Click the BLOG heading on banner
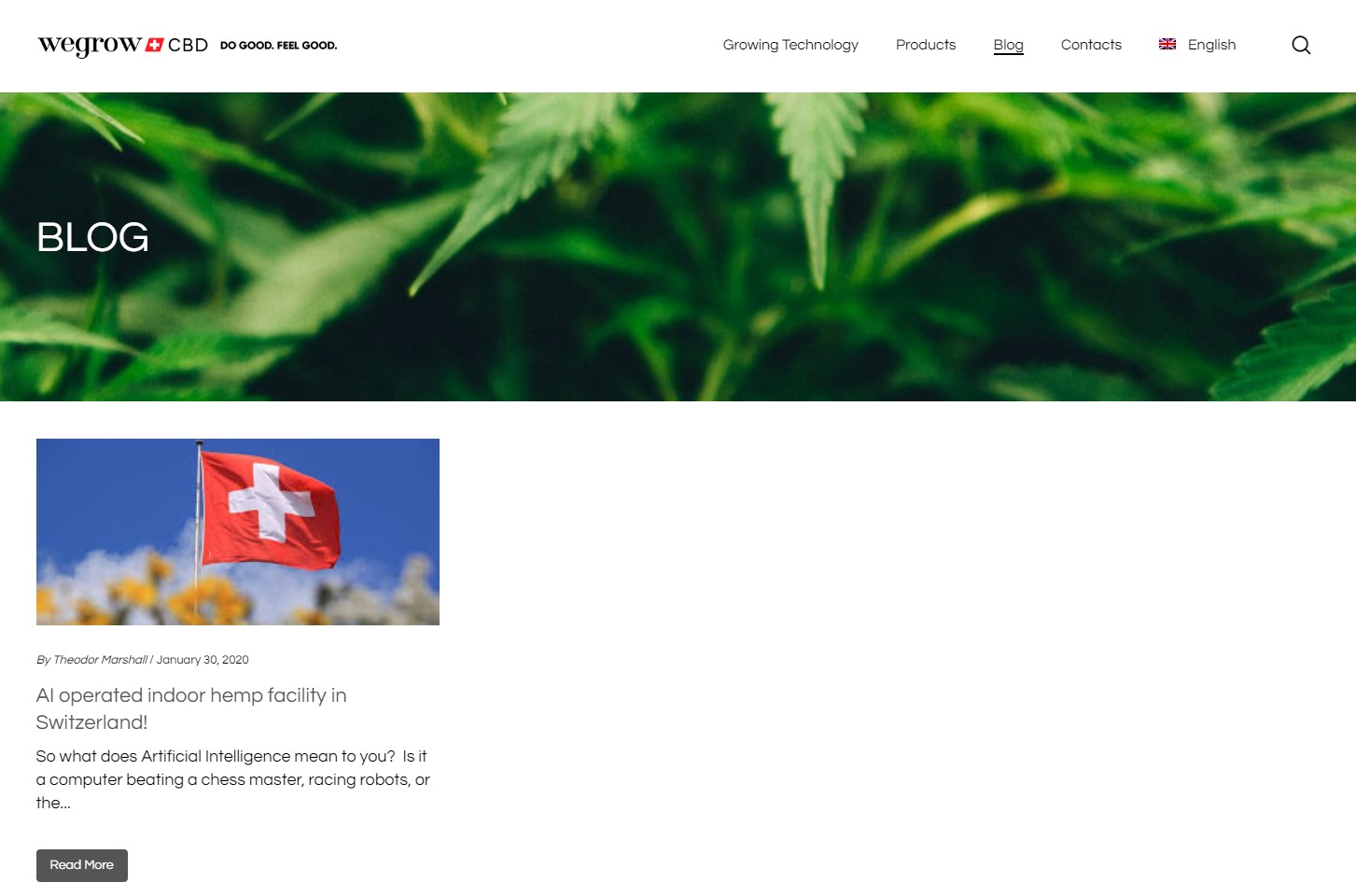 point(92,237)
